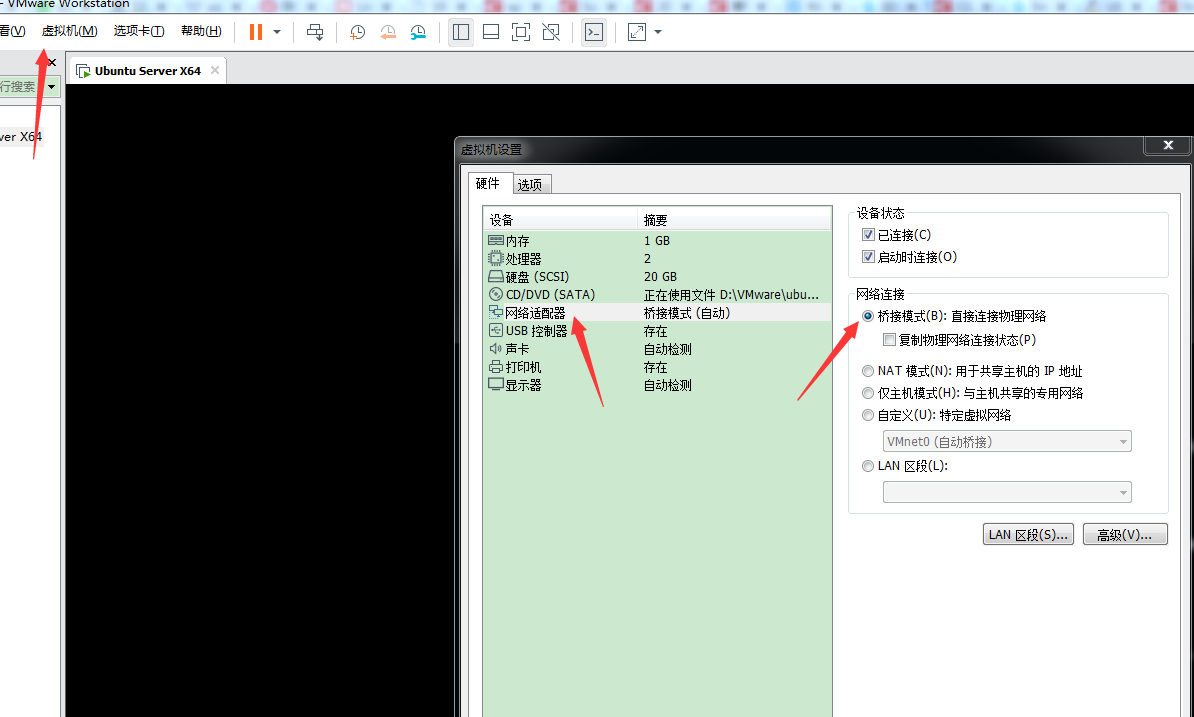Screen dimensions: 1194x717
Task: Open the VMnet0 (自动桥接) dropdown
Action: [1007, 441]
